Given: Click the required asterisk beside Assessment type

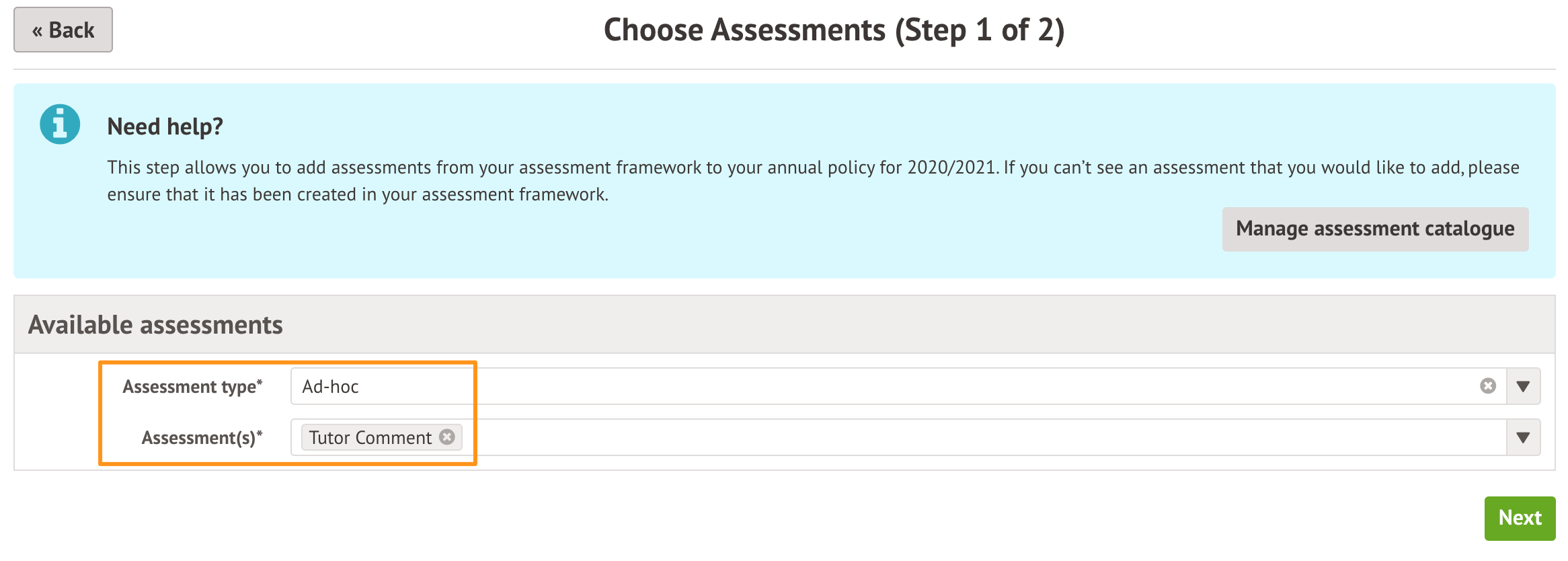Looking at the screenshot, I should pyautogui.click(x=260, y=382).
